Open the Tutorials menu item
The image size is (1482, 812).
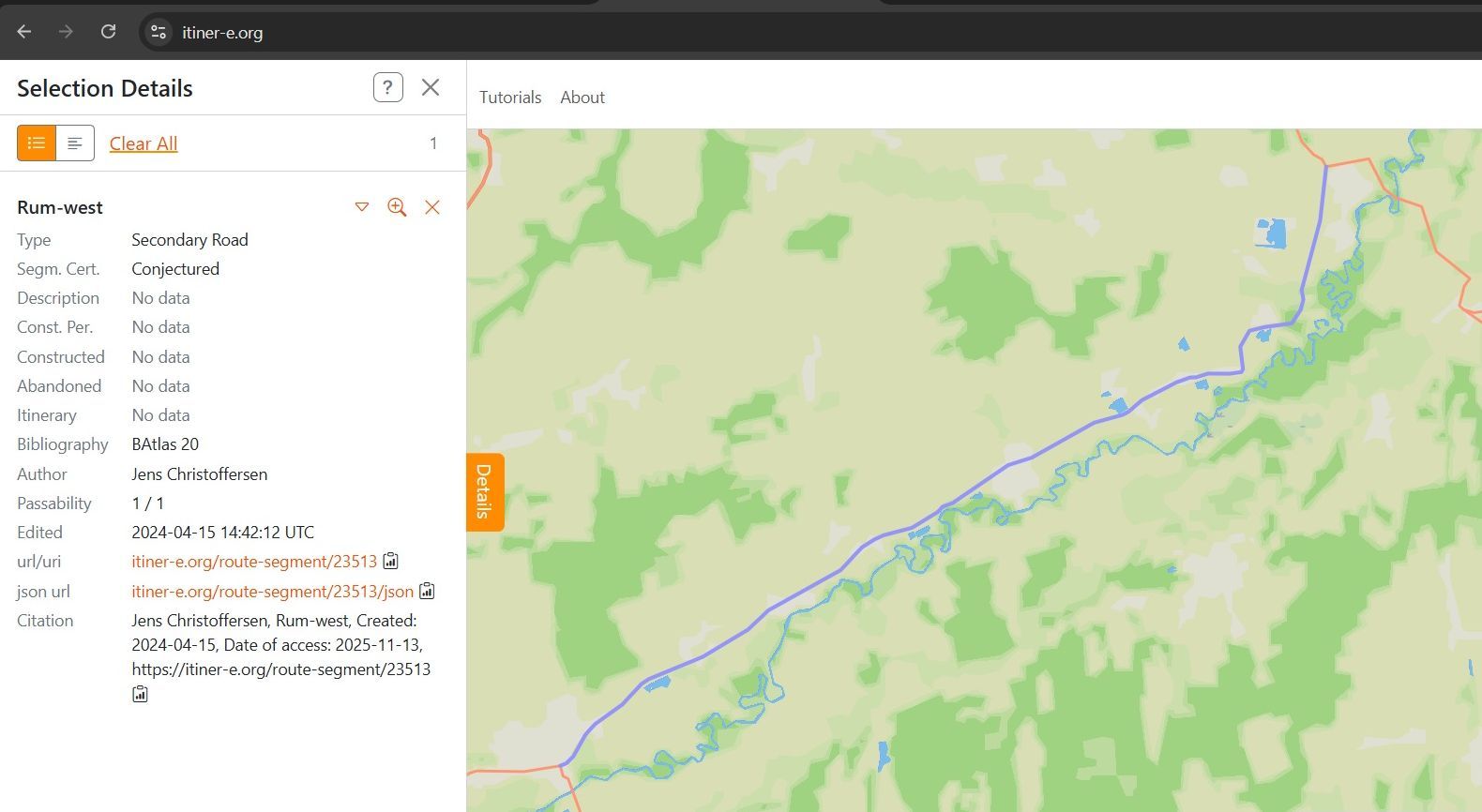click(510, 98)
